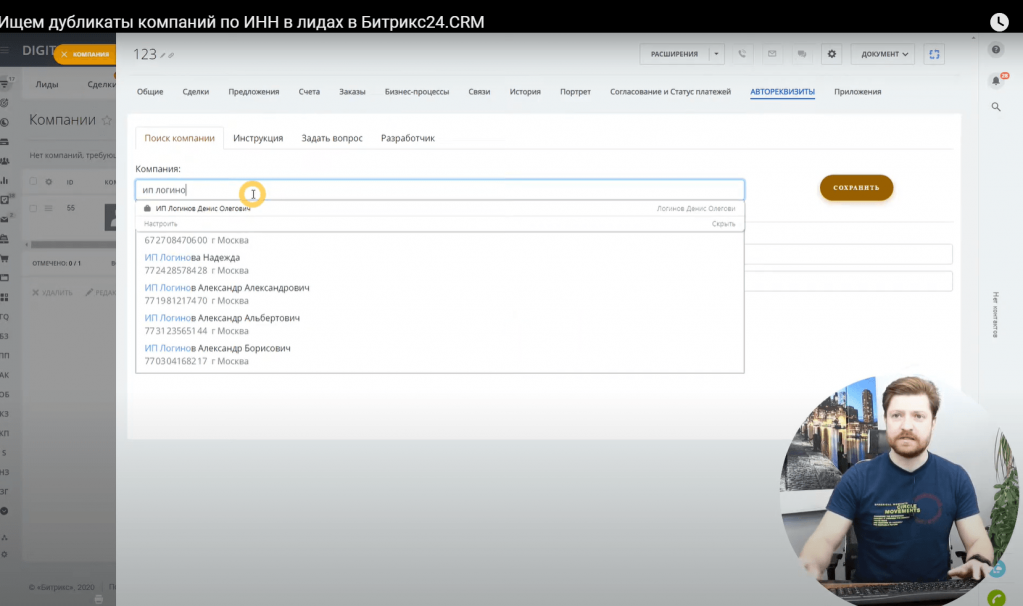Choose result ИП Логинов Александр Александрович
The height and width of the screenshot is (606, 1023).
pyautogui.click(x=440, y=294)
